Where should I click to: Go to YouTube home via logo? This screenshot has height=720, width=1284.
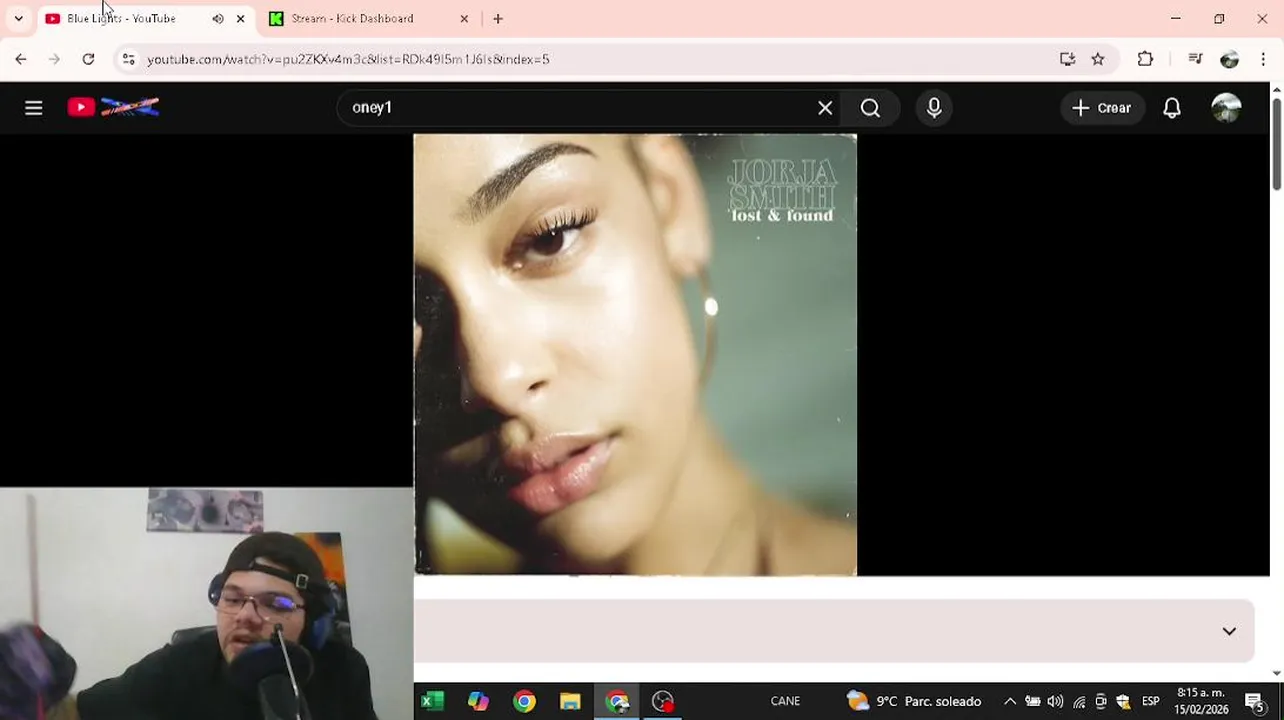pyautogui.click(x=113, y=107)
